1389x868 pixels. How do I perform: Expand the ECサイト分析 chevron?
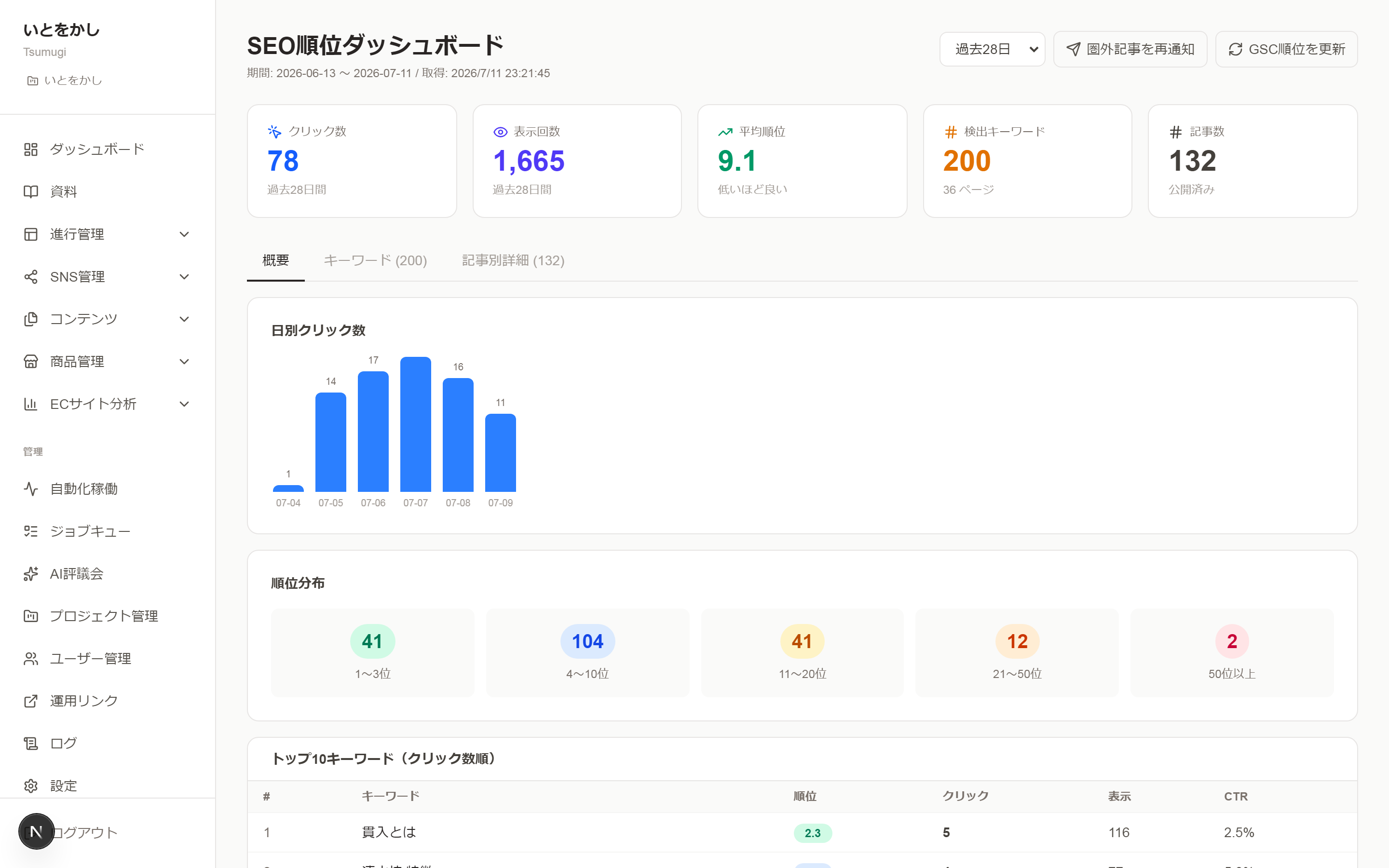[184, 404]
